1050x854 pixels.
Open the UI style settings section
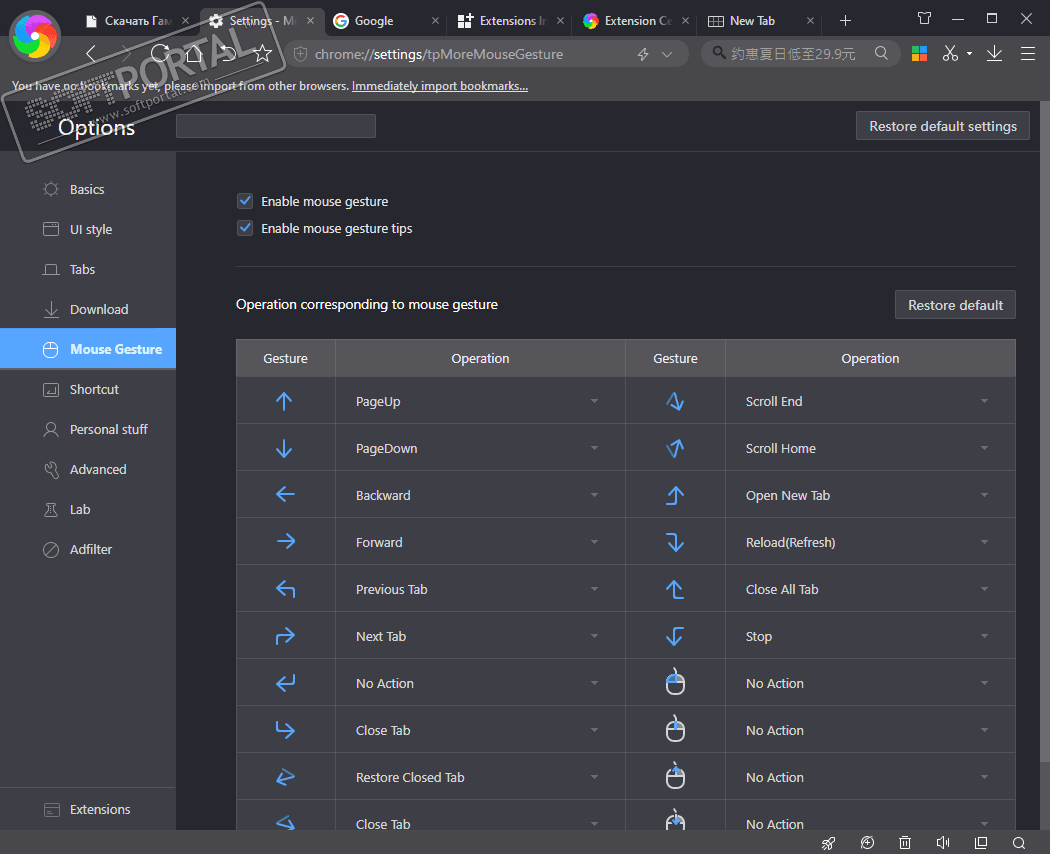point(88,229)
